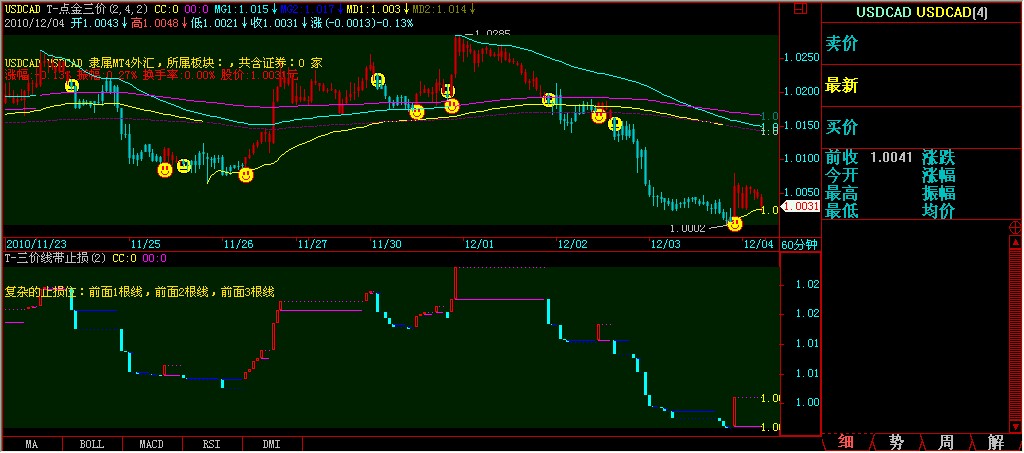Open the 细 detail tab
This screenshot has height=453, width=1024.
846,443
